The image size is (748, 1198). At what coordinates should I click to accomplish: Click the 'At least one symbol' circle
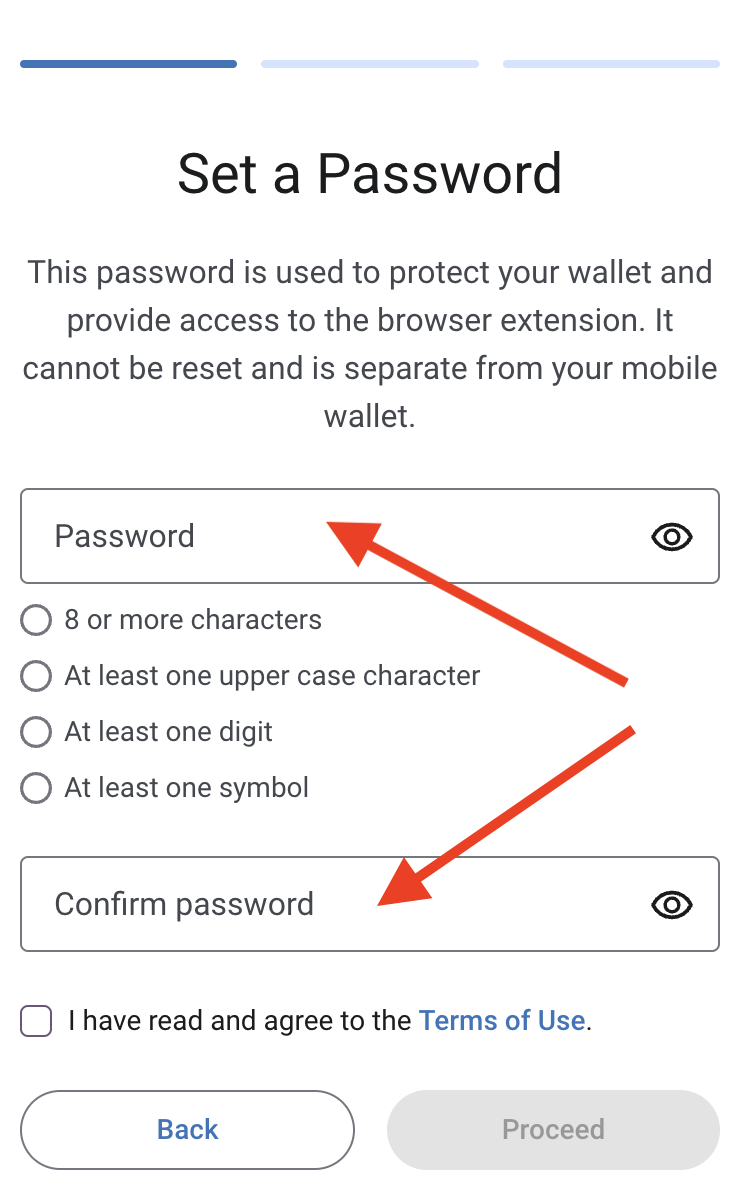(x=35, y=788)
